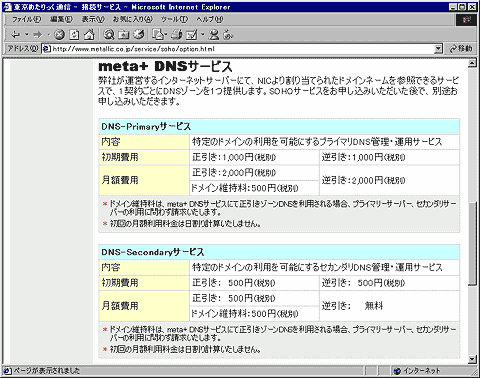Open the ツール(T) menu

click(x=174, y=19)
